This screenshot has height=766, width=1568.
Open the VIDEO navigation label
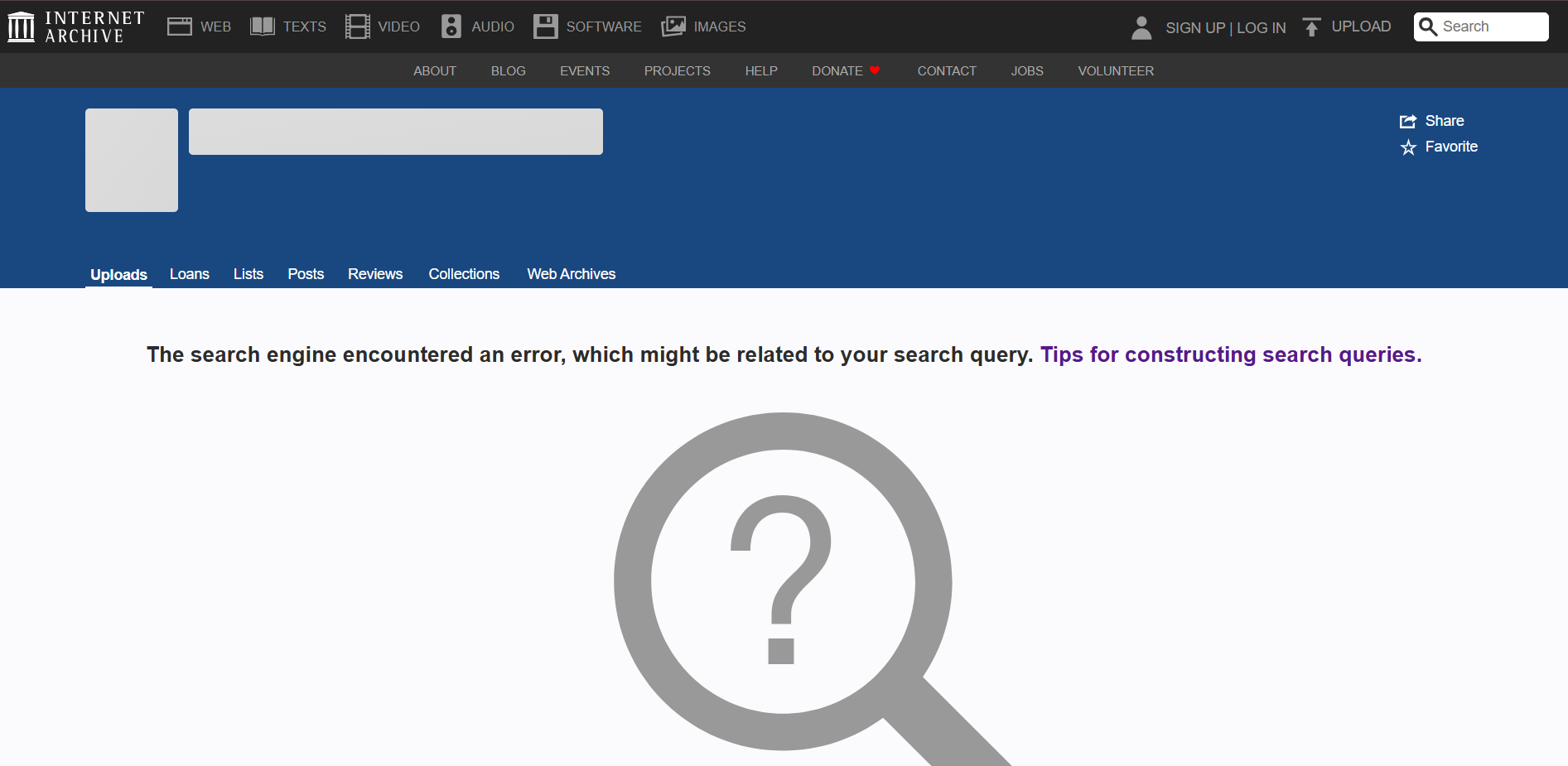[399, 26]
